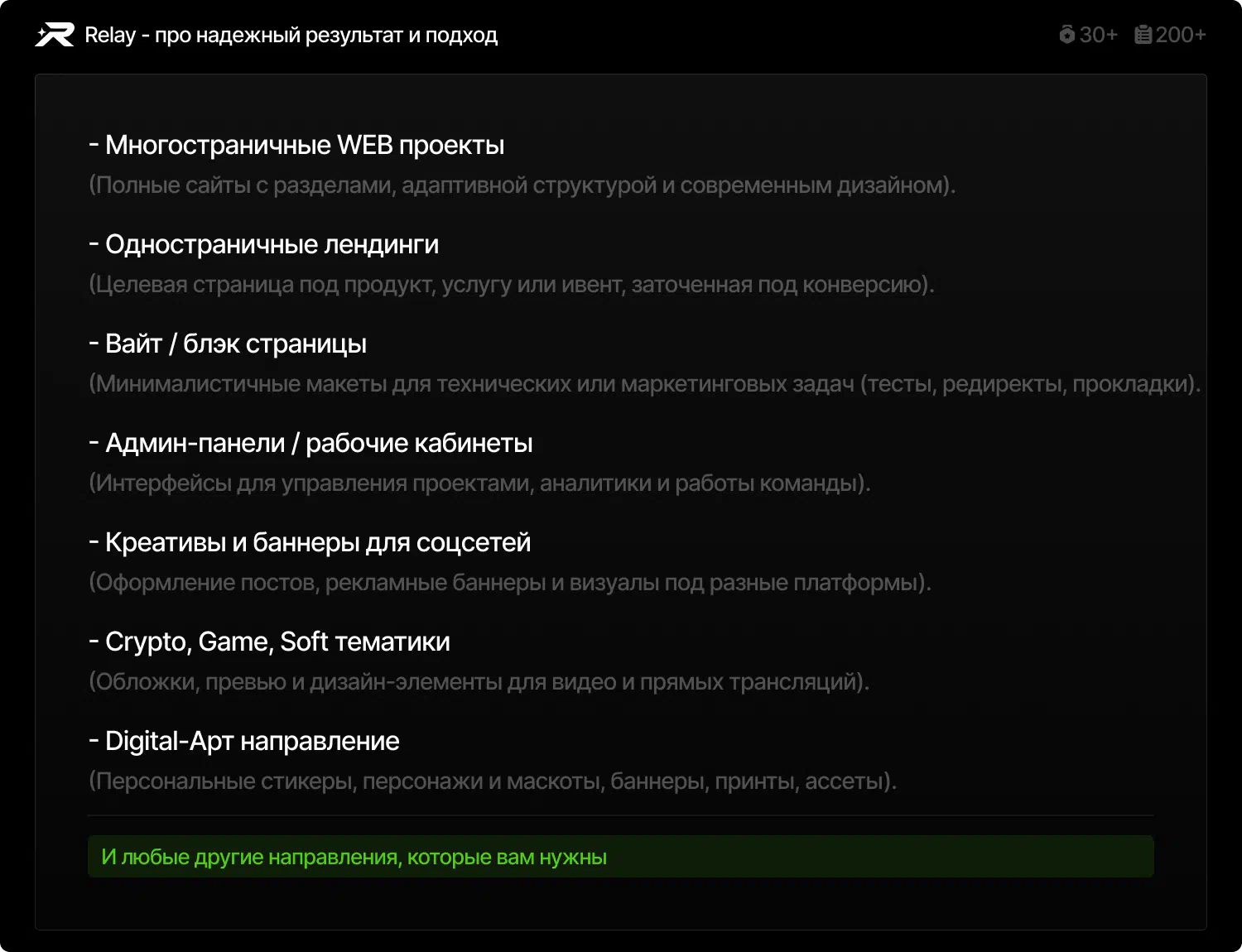Click the 30+ counter text

[1099, 35]
